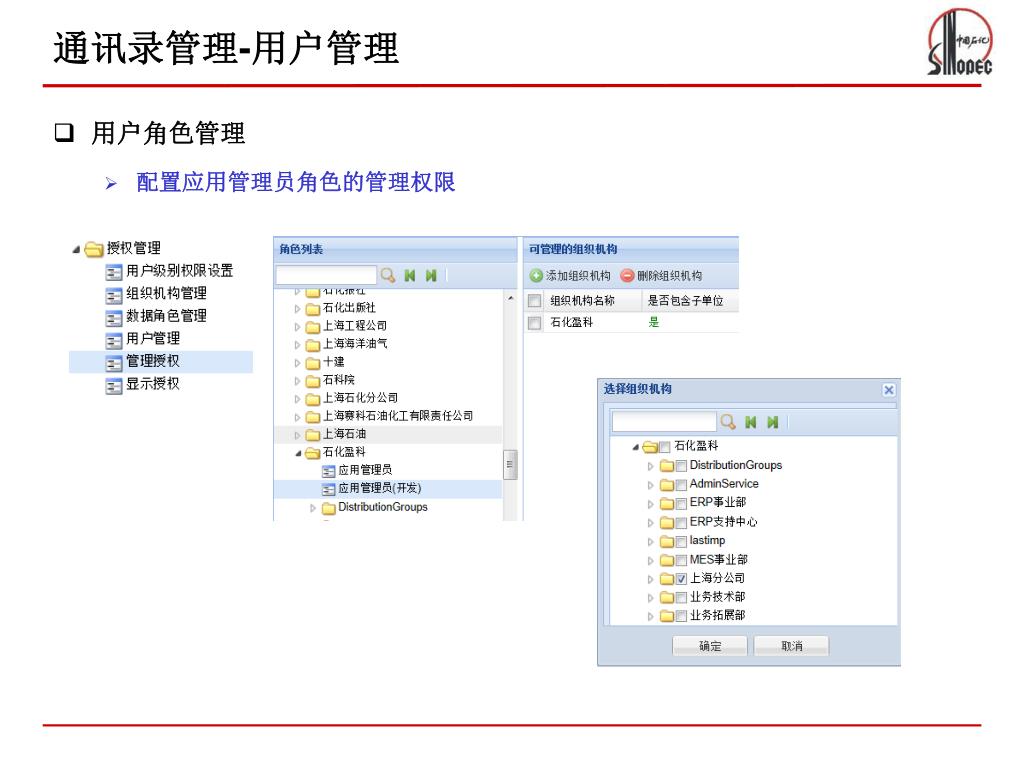This screenshot has height=768, width=1024.
Task: Click green plus icon for 添加组织机构
Action: tap(536, 276)
